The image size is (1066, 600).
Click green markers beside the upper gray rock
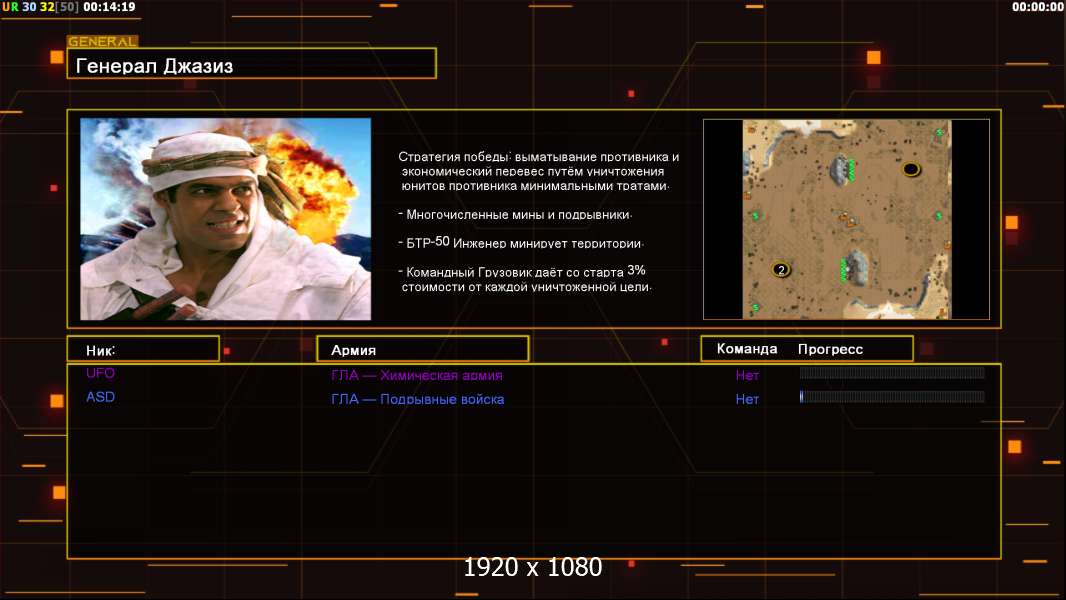point(852,171)
